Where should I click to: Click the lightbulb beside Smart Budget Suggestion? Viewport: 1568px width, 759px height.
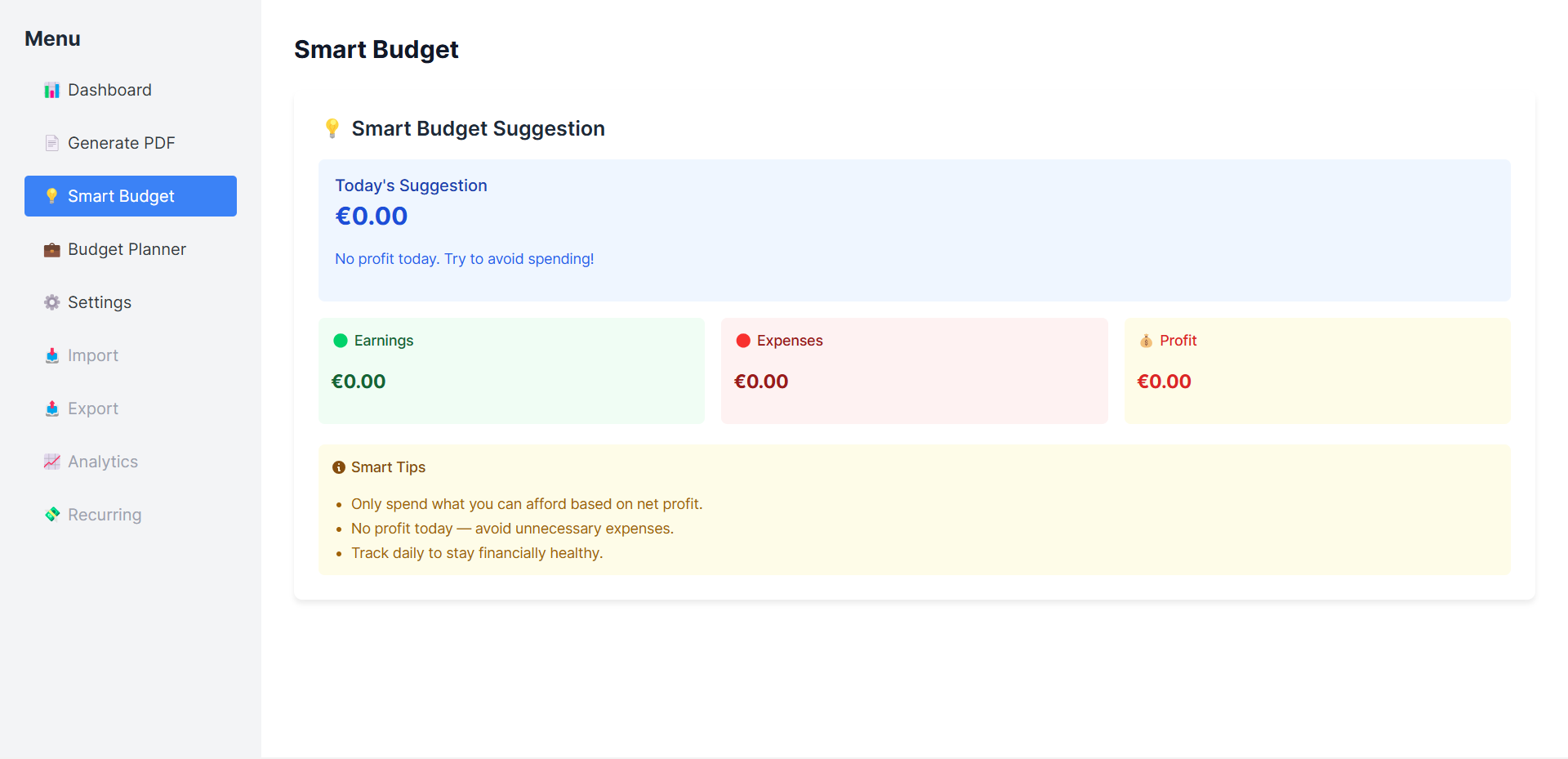(x=332, y=128)
